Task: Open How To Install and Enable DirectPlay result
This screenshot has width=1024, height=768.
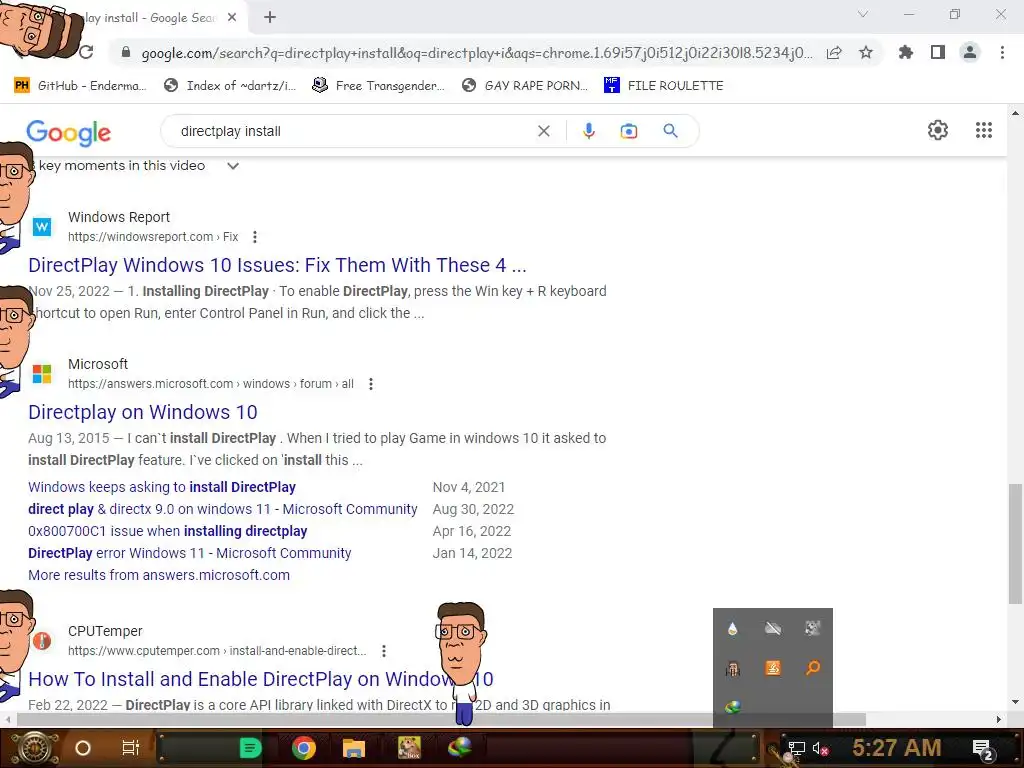Action: pyautogui.click(x=261, y=679)
